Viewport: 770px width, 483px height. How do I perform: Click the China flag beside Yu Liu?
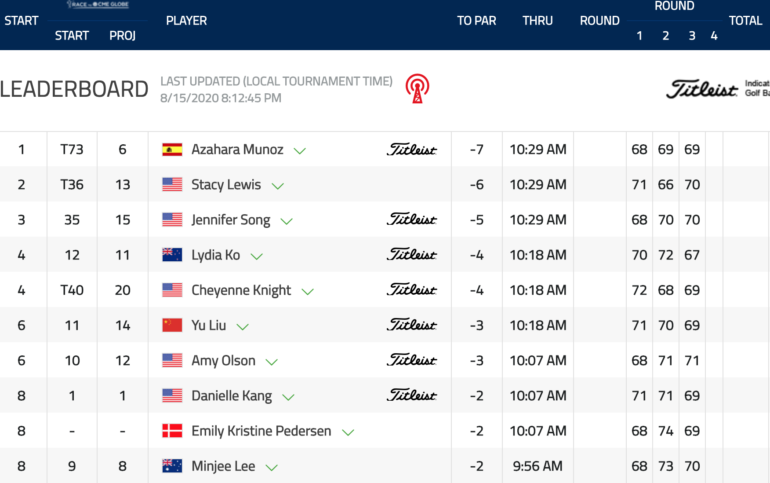coord(172,325)
